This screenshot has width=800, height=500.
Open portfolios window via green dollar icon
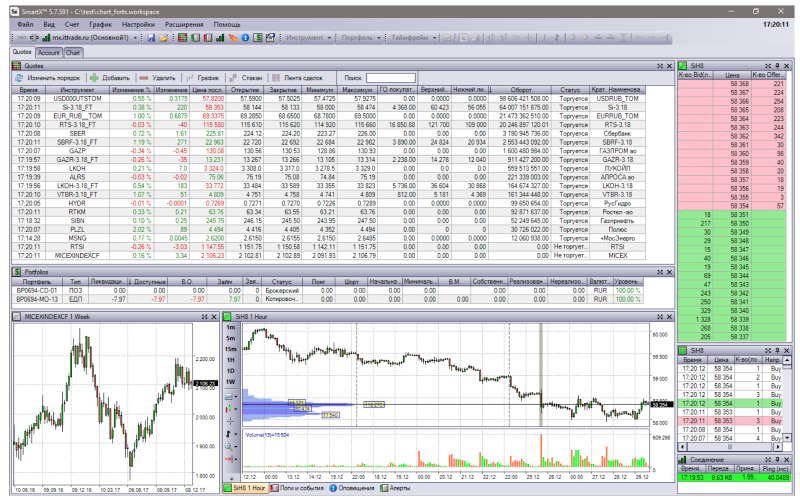click(x=258, y=38)
